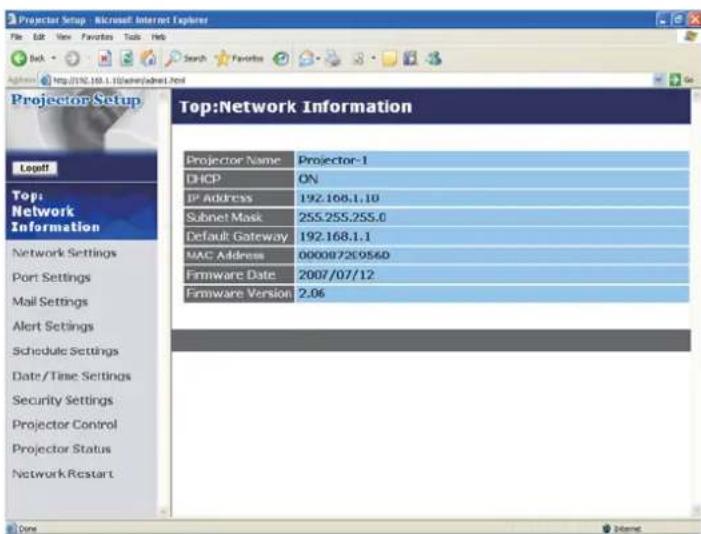This screenshot has width=701, height=534.
Task: Click the Windows flag throbber logo
Action: coord(691,37)
